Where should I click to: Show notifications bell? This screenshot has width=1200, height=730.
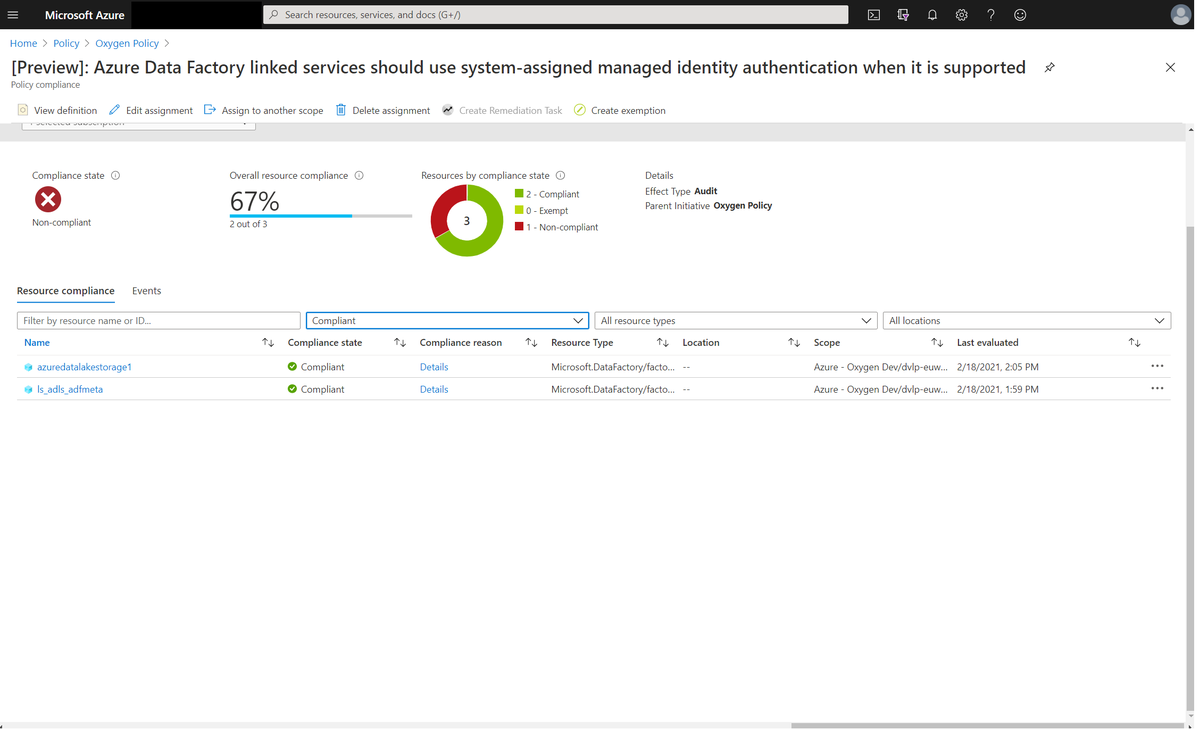point(932,15)
